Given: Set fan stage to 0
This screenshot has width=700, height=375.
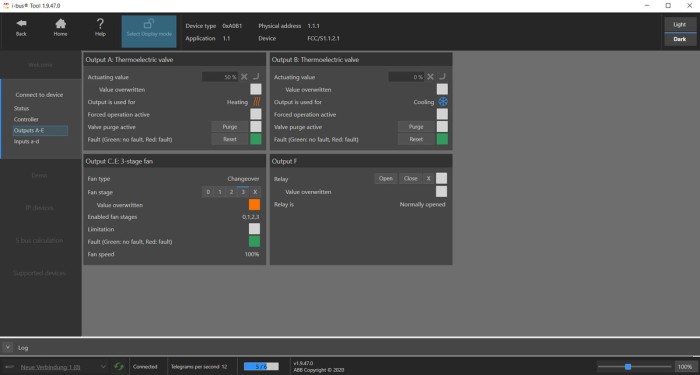Looking at the screenshot, I should 208,192.
